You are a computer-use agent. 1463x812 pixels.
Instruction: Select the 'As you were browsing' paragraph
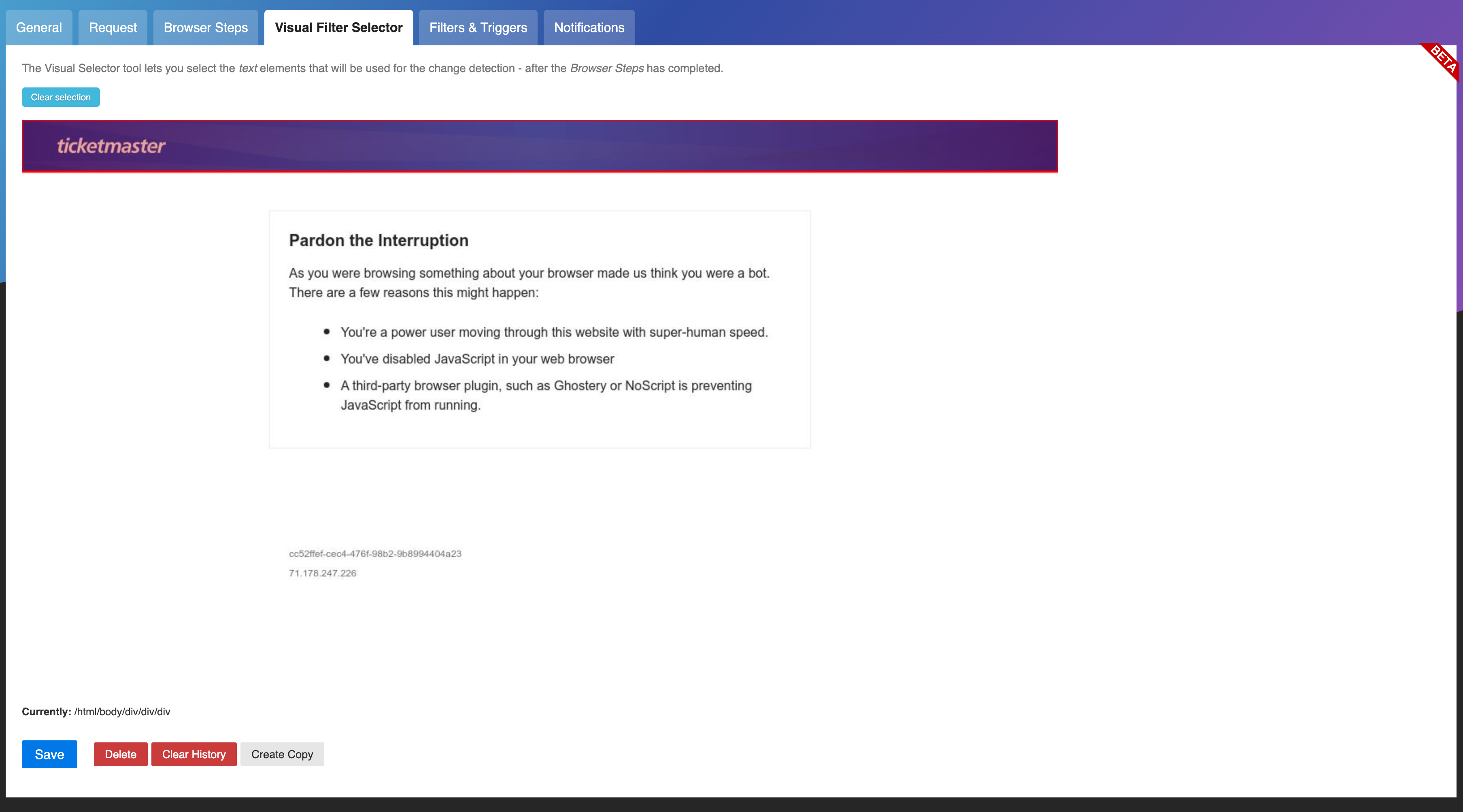pos(529,283)
